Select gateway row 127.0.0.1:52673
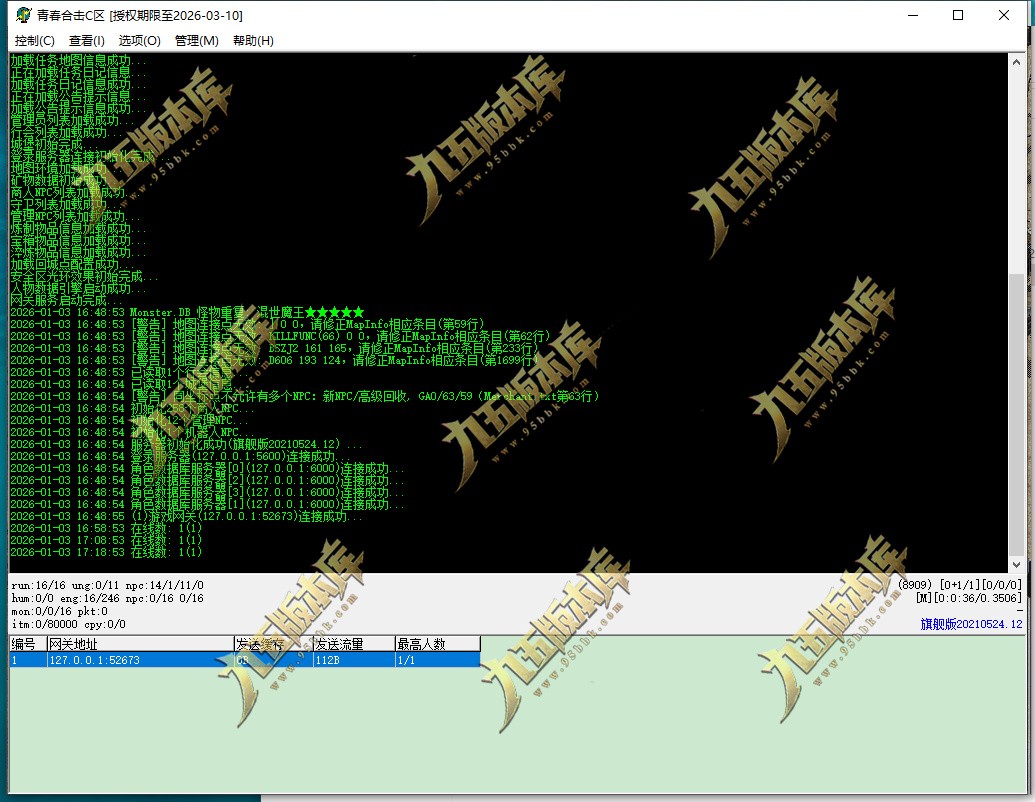This screenshot has width=1035, height=802. (244, 660)
